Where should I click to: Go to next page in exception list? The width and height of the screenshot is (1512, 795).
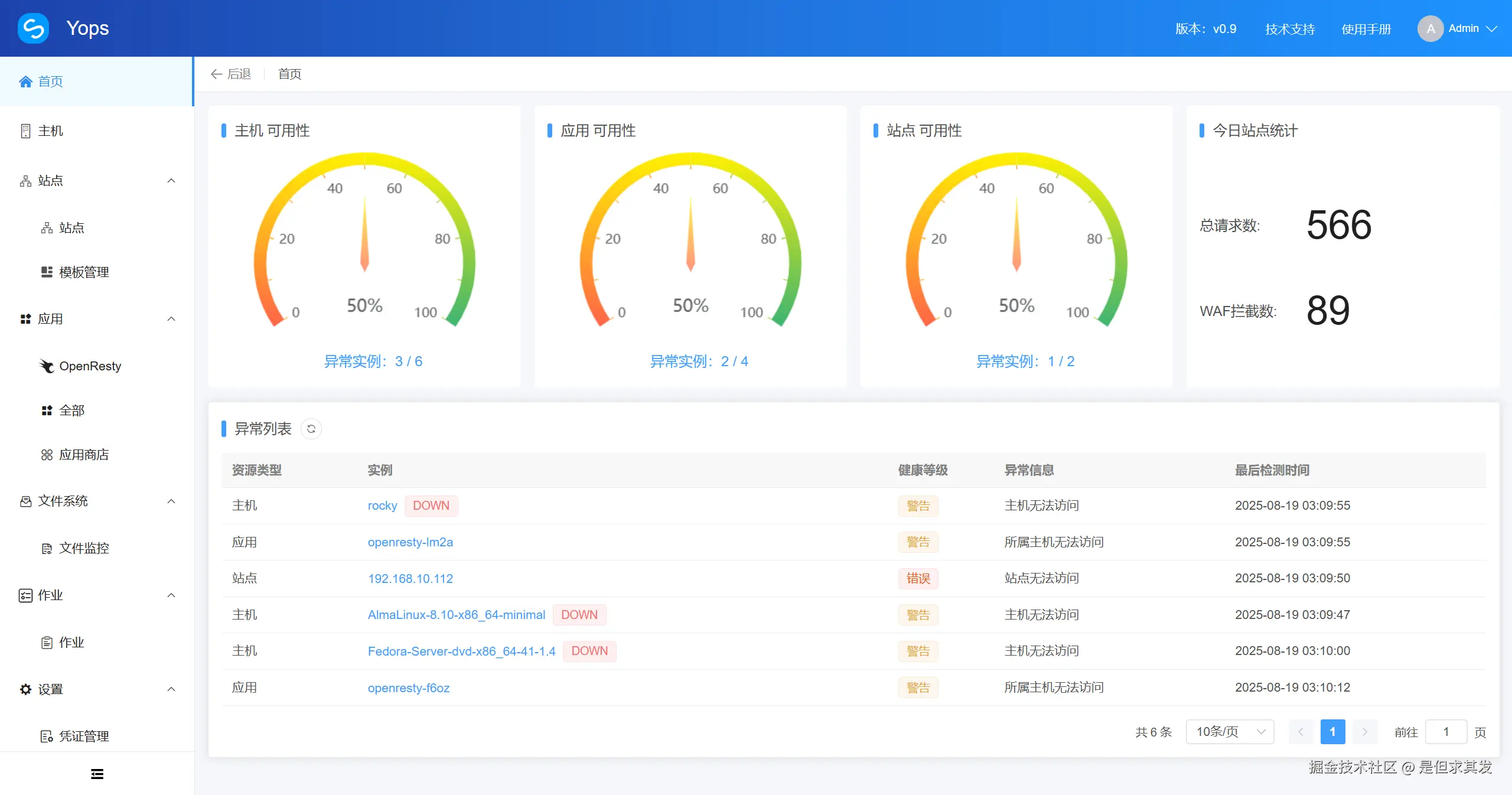pyautogui.click(x=1364, y=732)
